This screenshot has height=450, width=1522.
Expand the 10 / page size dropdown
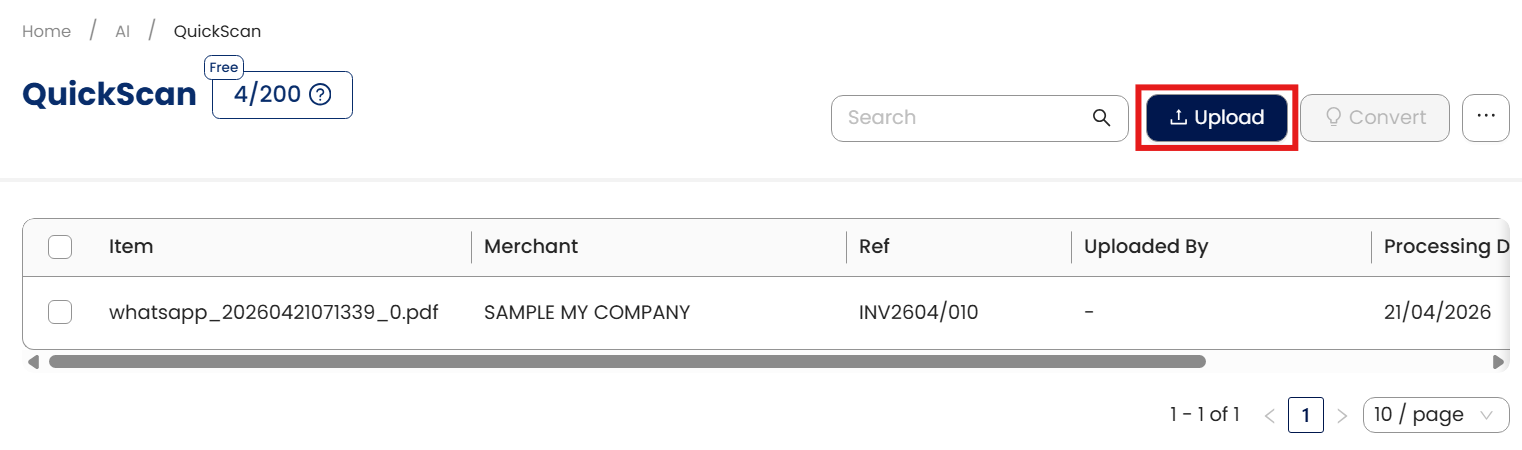1435,415
